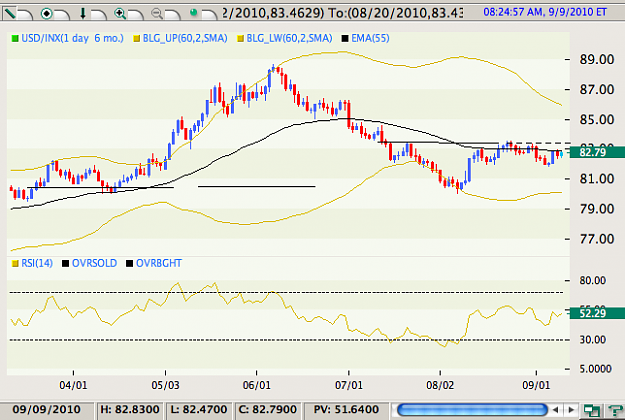The image size is (625, 420).
Task: Click the green 52.29 RSI value tag
Action: pos(597,313)
